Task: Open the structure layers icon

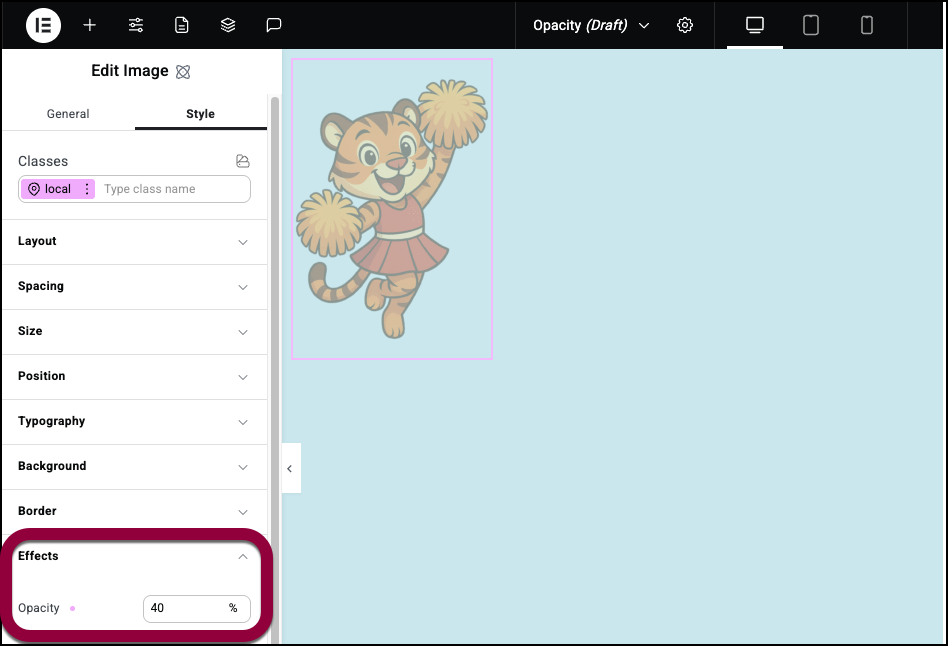Action: pos(228,25)
